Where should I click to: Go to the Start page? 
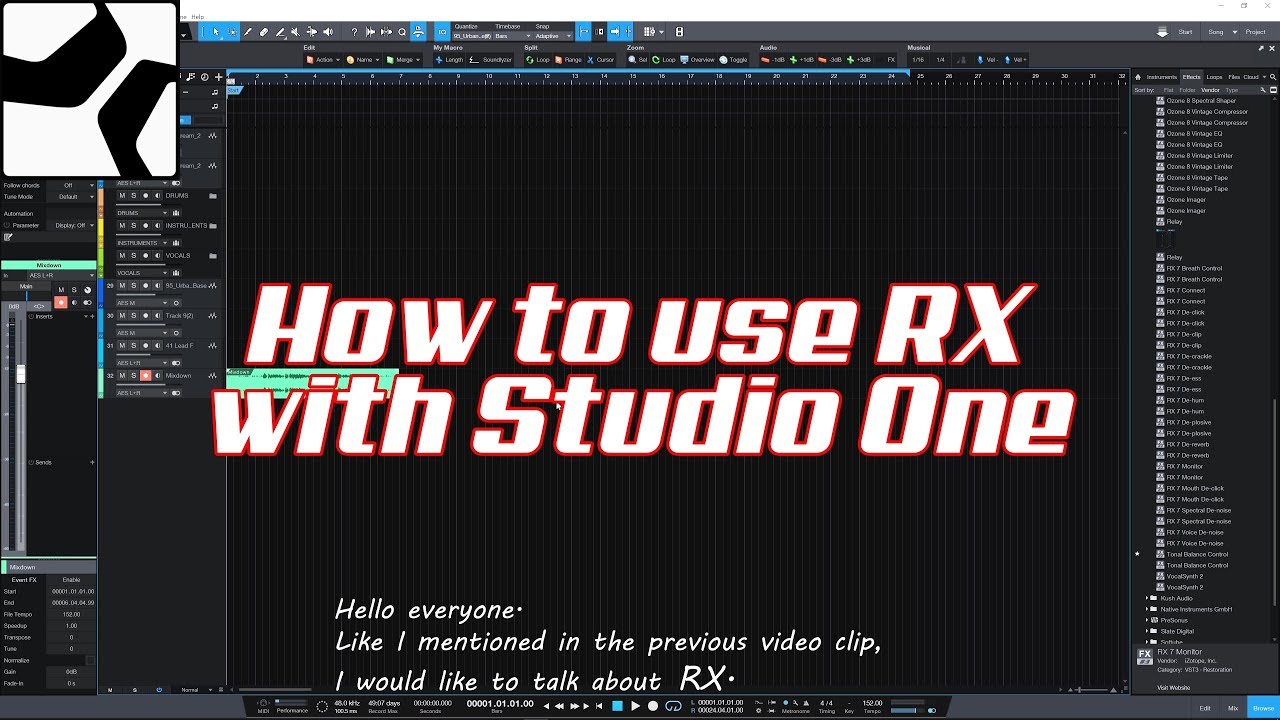pos(1185,32)
